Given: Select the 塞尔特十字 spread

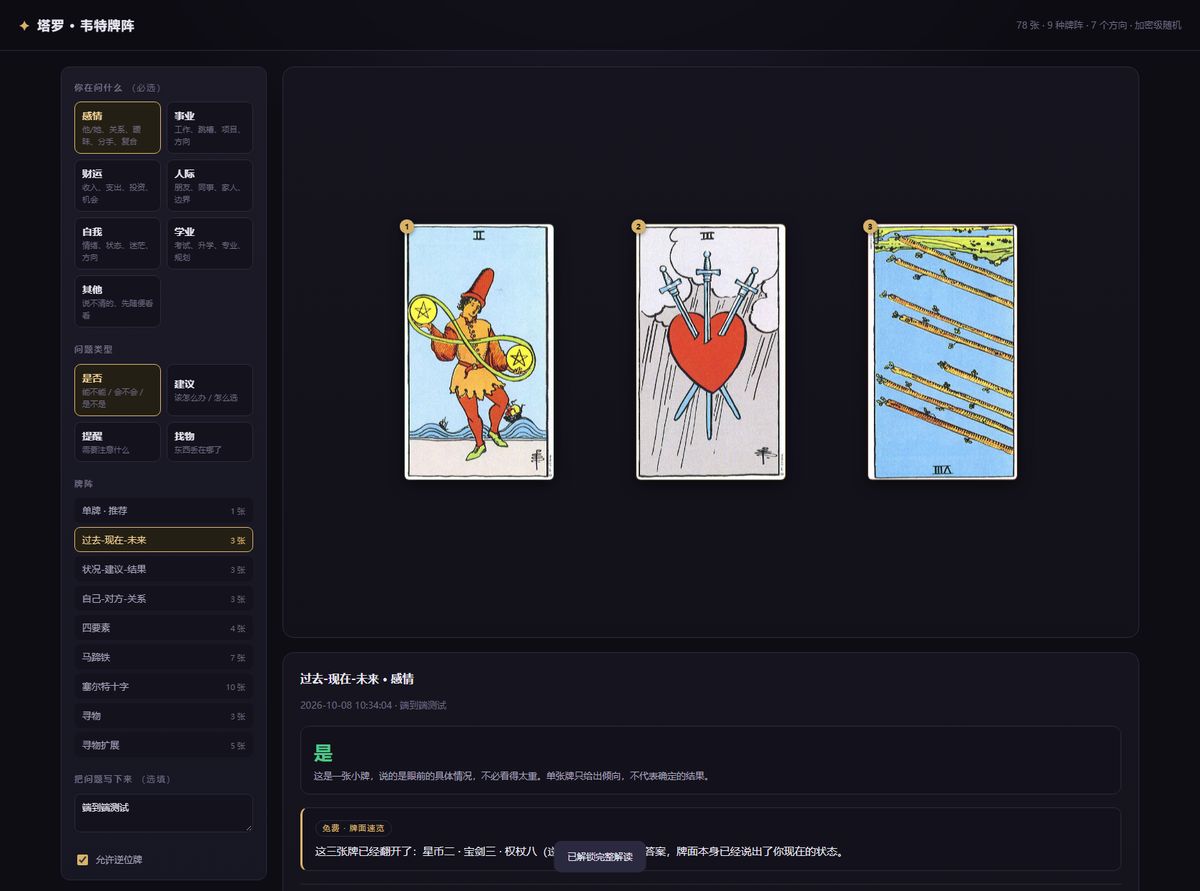Looking at the screenshot, I should pos(163,687).
